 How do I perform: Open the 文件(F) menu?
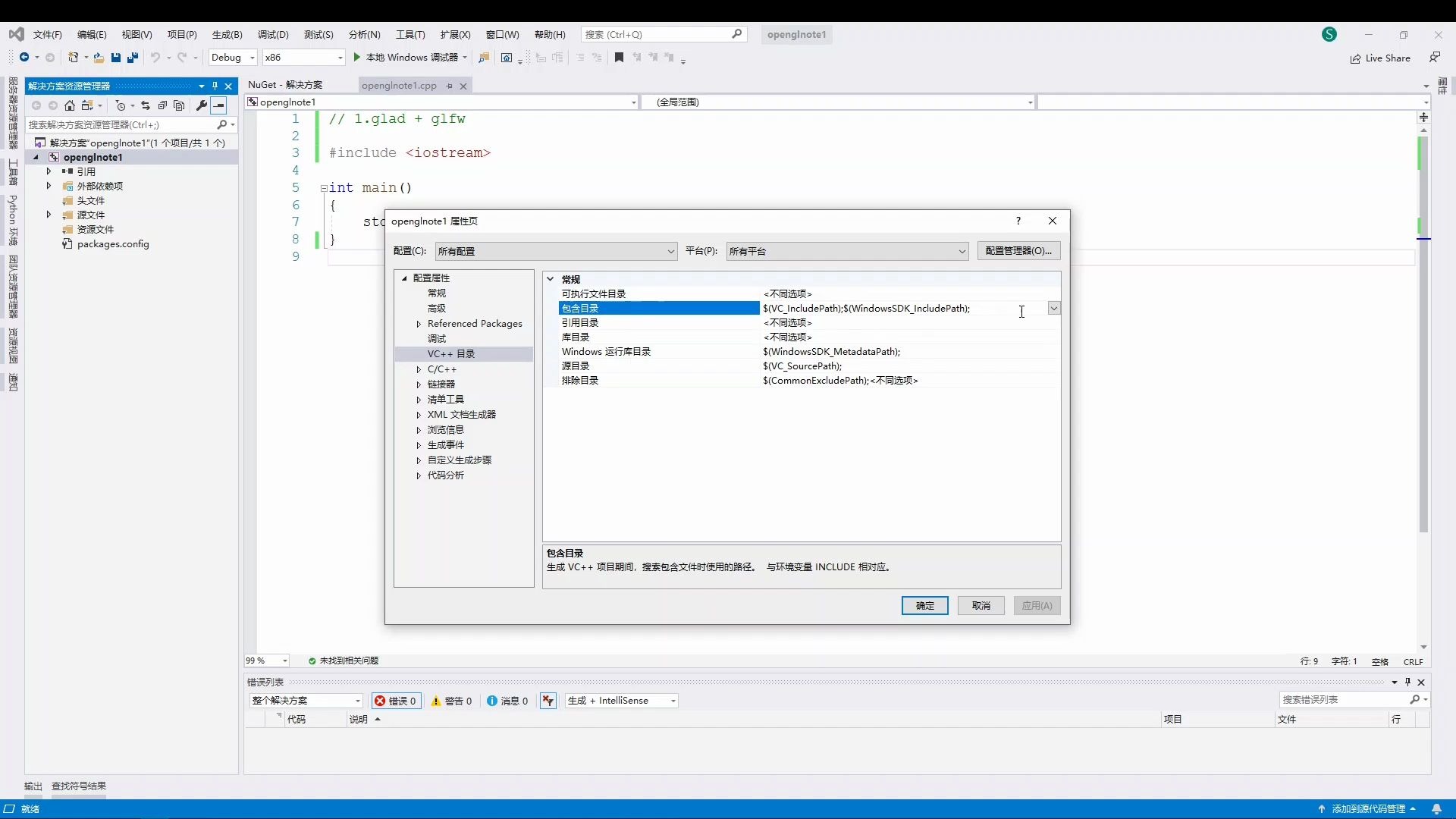(47, 35)
